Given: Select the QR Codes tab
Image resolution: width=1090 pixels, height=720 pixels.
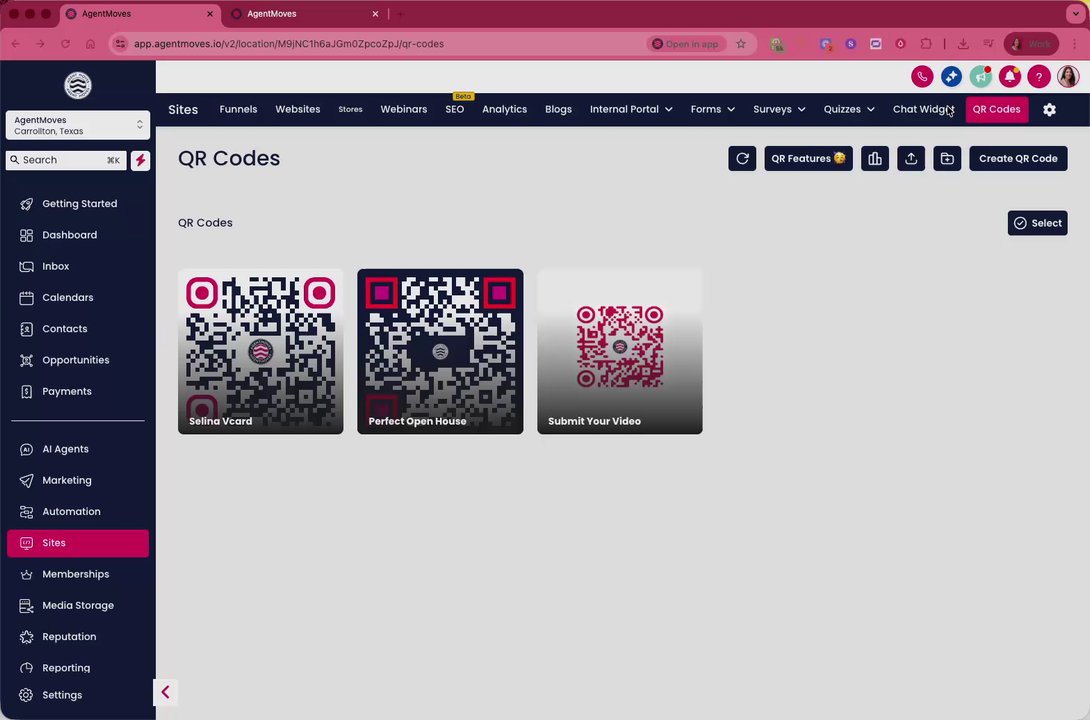Looking at the screenshot, I should click(996, 109).
